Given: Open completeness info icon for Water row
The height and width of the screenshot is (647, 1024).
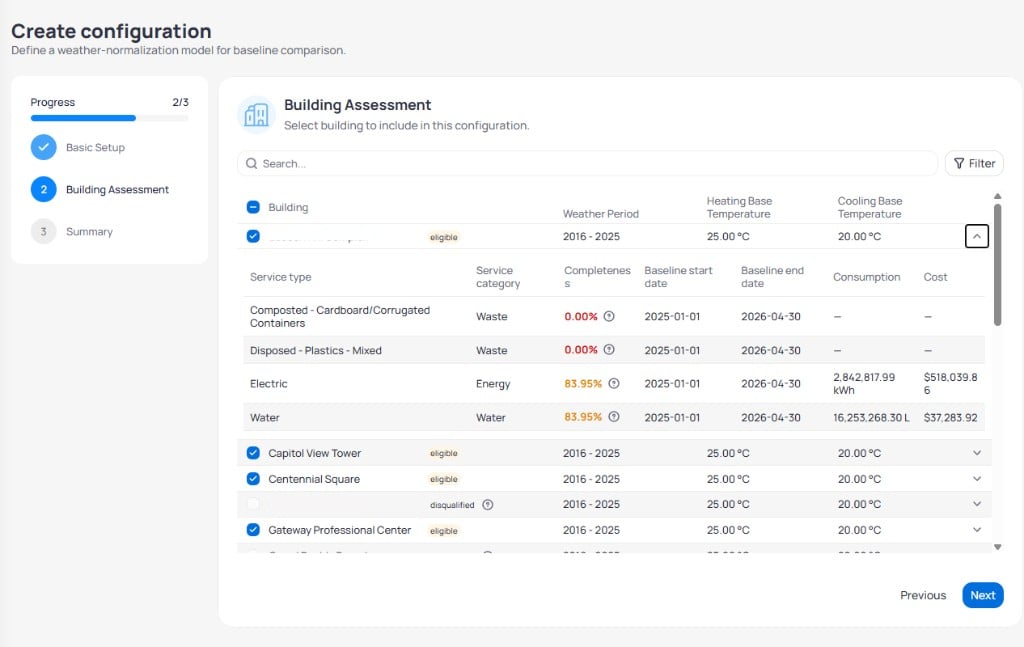Looking at the screenshot, I should click(614, 417).
